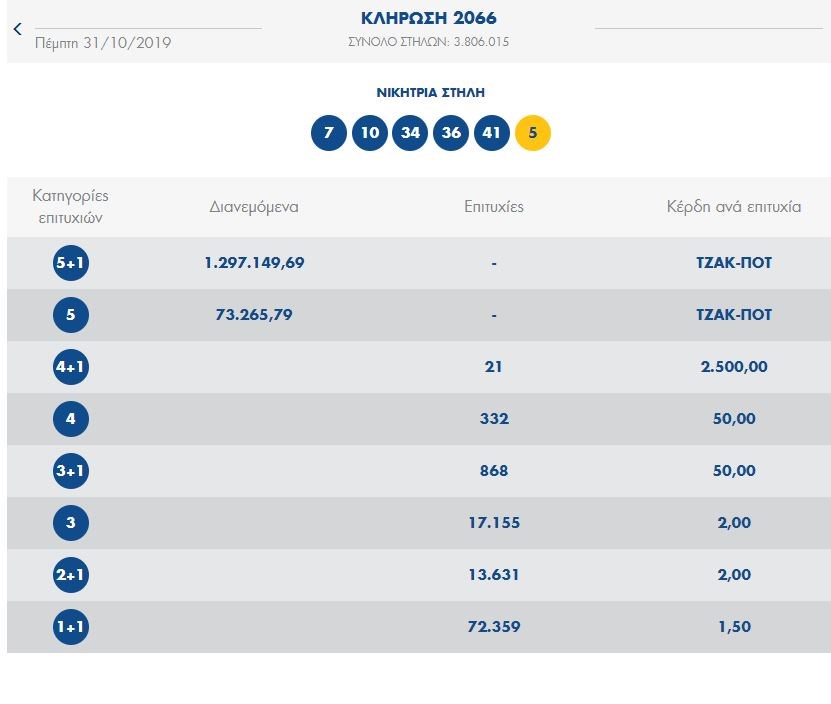Image resolution: width=831 pixels, height=704 pixels.
Task: Click the Επιτυχίες column header
Action: pyautogui.click(x=494, y=207)
